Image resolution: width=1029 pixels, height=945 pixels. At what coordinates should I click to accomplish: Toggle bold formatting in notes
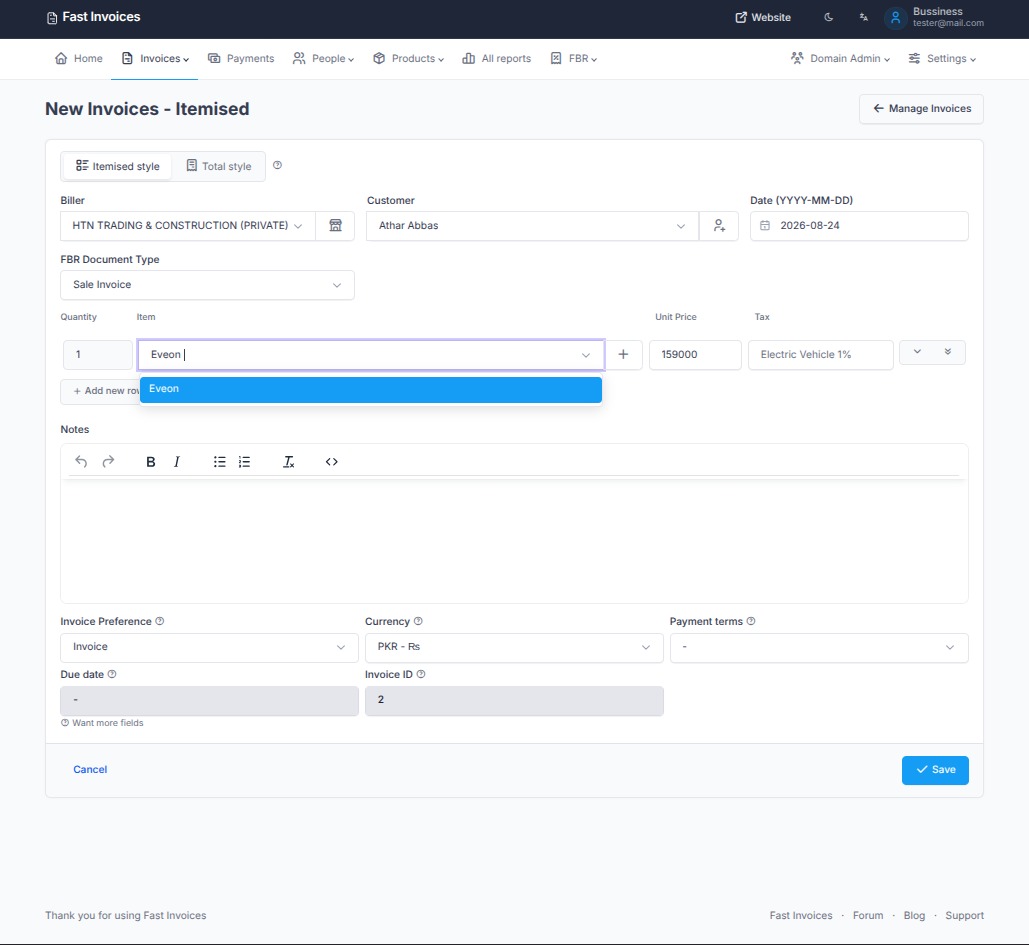point(150,462)
